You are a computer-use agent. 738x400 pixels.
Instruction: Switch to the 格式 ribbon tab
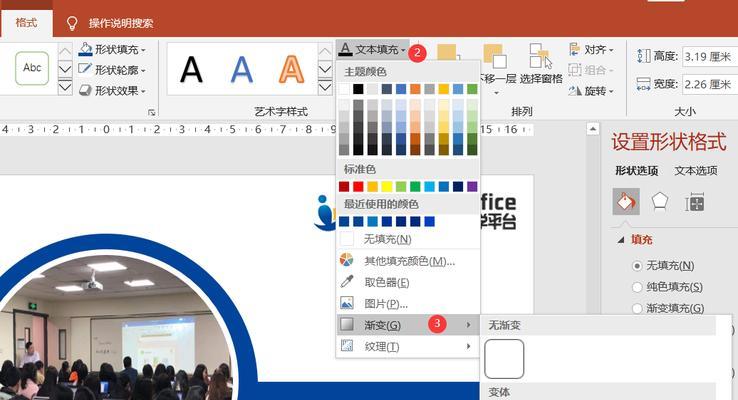26,23
